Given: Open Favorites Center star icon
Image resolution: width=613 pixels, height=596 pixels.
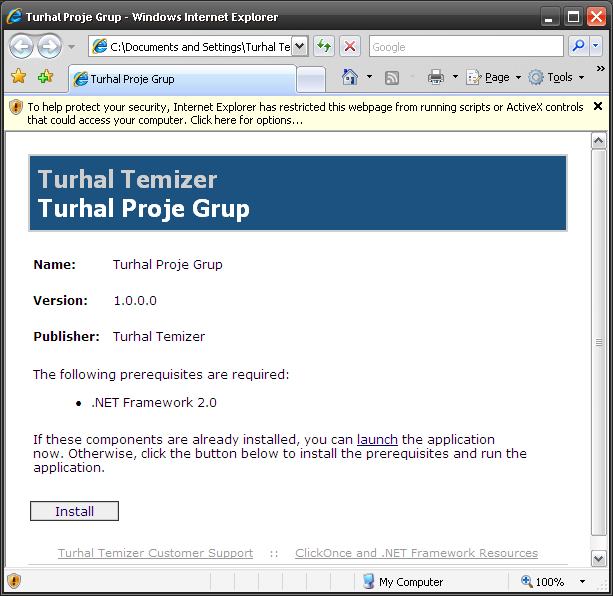Looking at the screenshot, I should click(18, 76).
